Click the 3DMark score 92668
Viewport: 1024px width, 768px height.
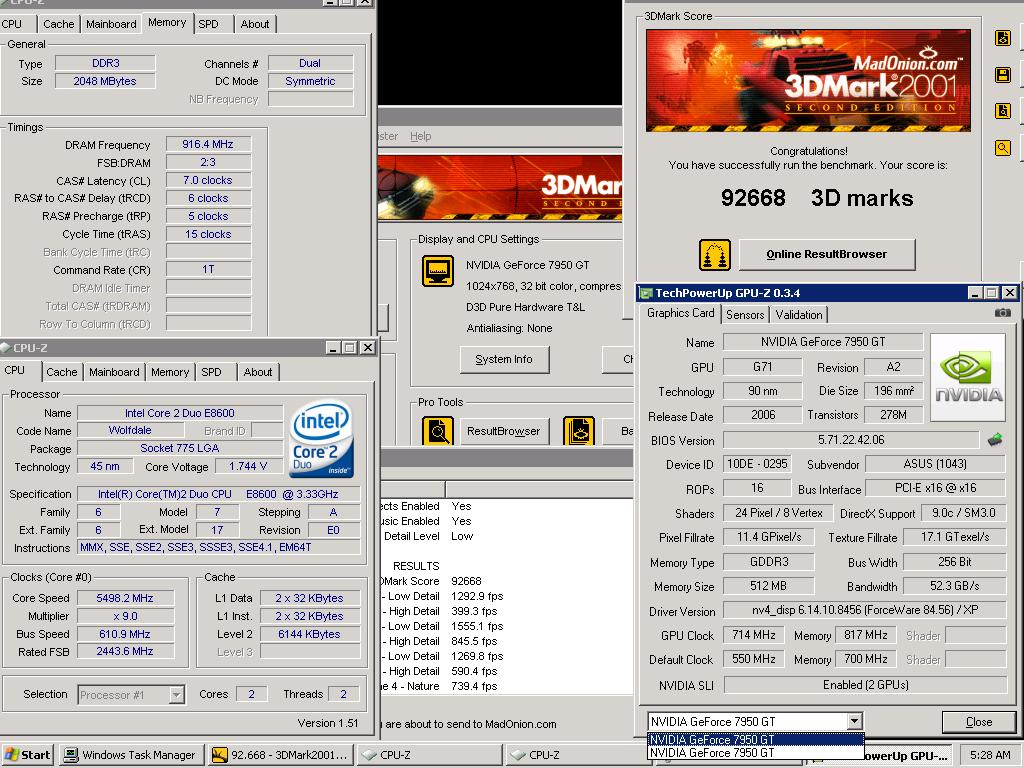pyautogui.click(x=753, y=198)
